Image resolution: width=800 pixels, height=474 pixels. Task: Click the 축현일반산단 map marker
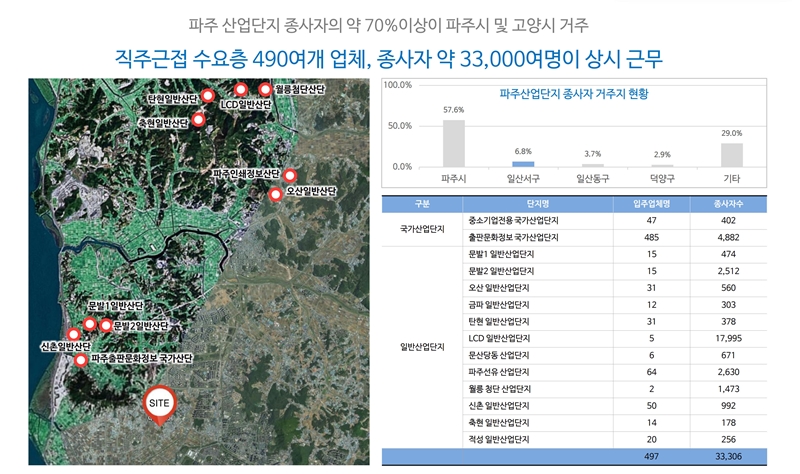[x=198, y=119]
